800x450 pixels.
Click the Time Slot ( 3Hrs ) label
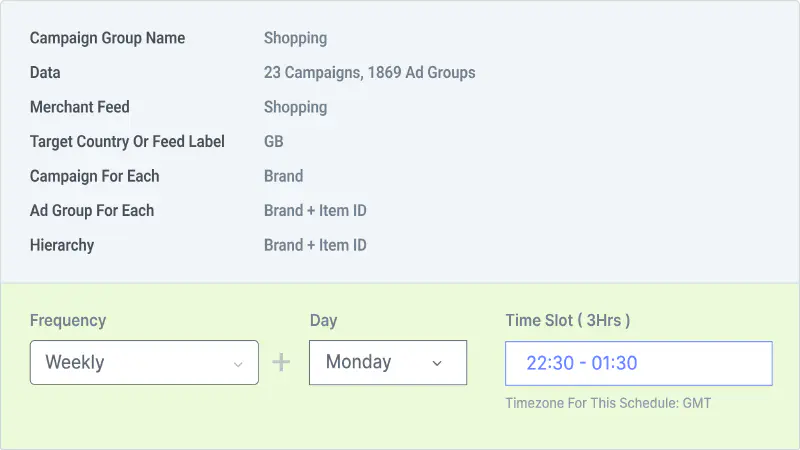pyautogui.click(x=568, y=320)
